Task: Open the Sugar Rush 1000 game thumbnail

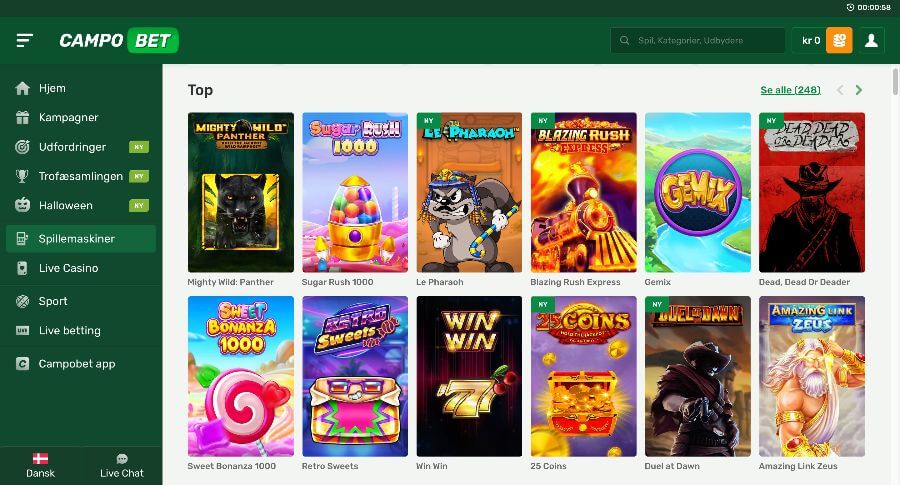Action: click(x=355, y=192)
